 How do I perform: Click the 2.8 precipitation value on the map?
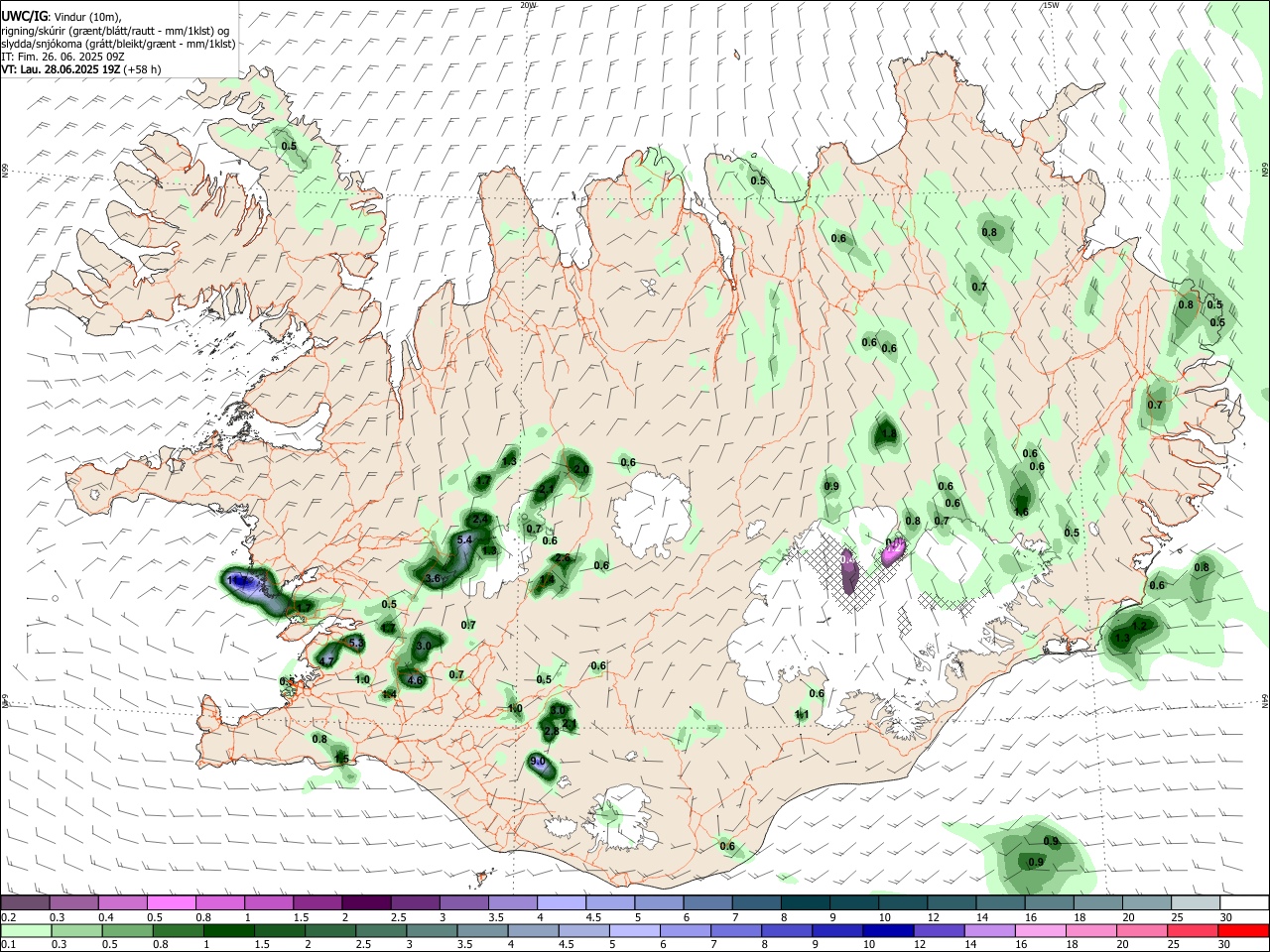point(552,731)
